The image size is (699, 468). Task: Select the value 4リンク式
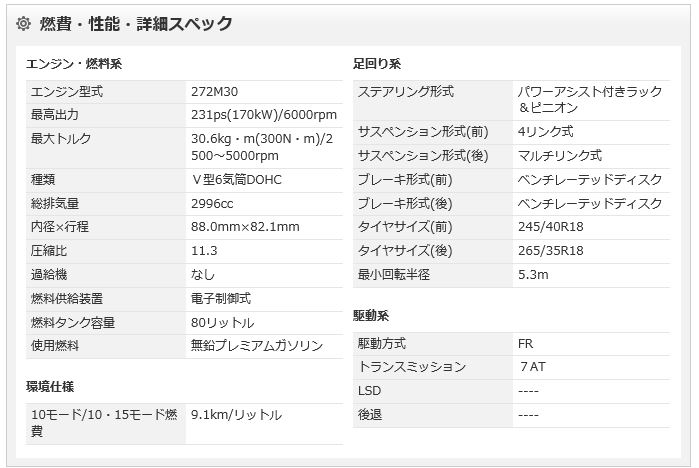pos(546,132)
